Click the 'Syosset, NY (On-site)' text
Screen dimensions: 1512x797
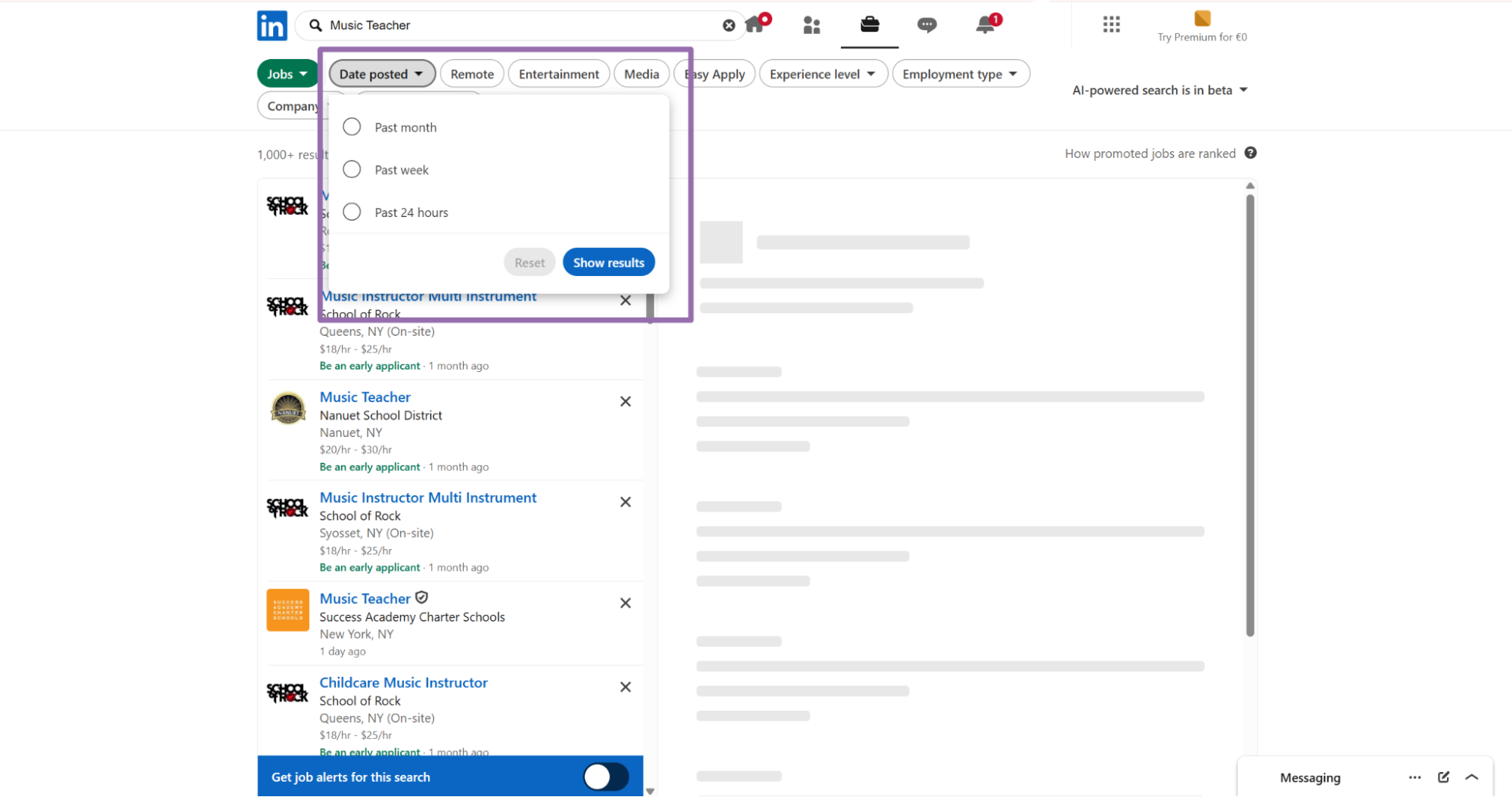(x=377, y=533)
